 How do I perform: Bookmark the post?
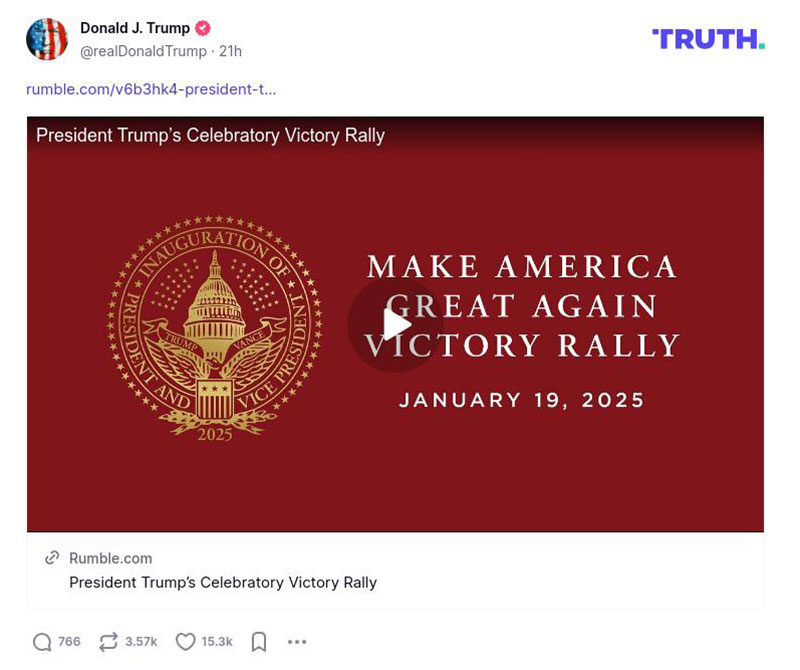pos(258,641)
